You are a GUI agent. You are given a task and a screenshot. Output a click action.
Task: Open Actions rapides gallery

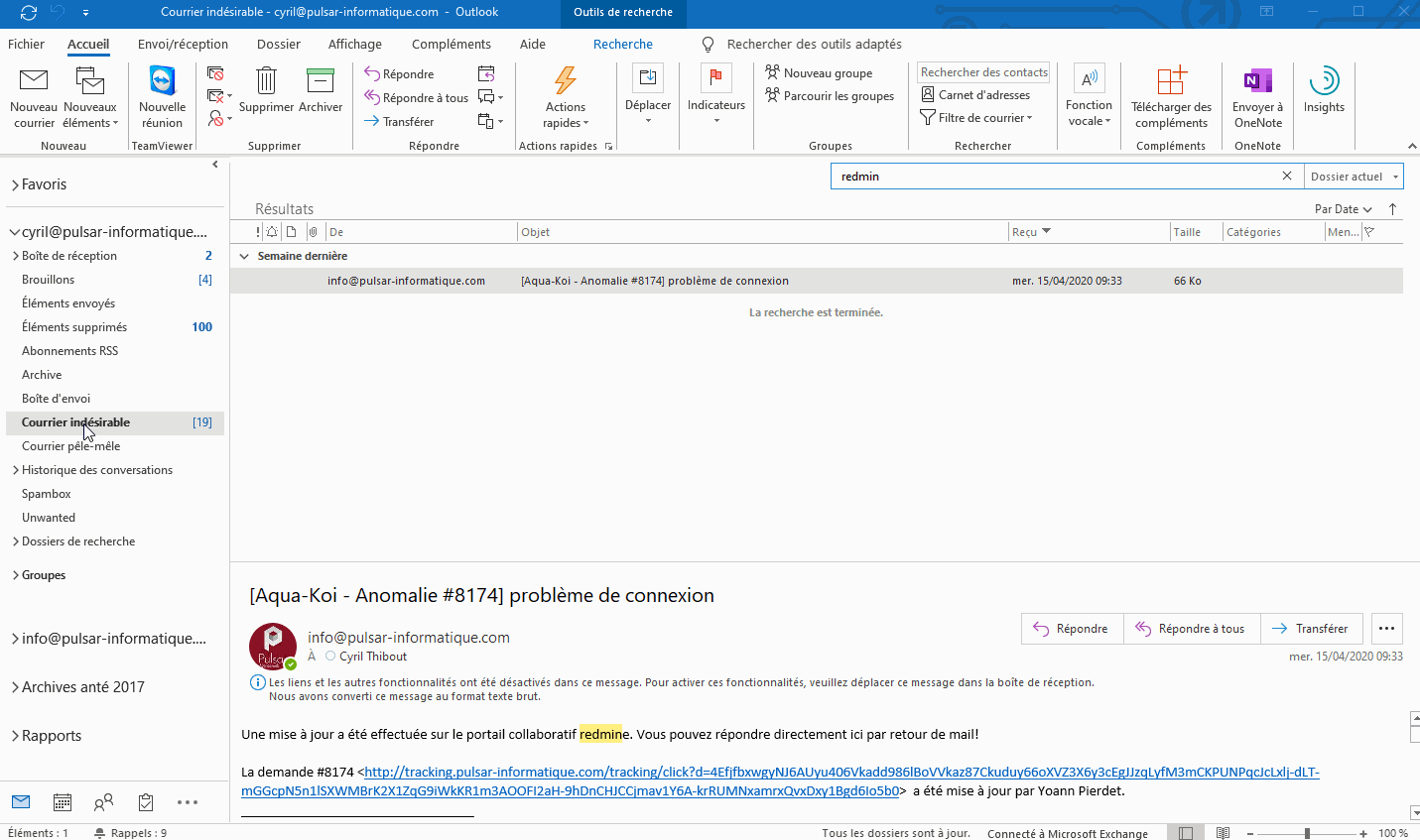pos(566,98)
